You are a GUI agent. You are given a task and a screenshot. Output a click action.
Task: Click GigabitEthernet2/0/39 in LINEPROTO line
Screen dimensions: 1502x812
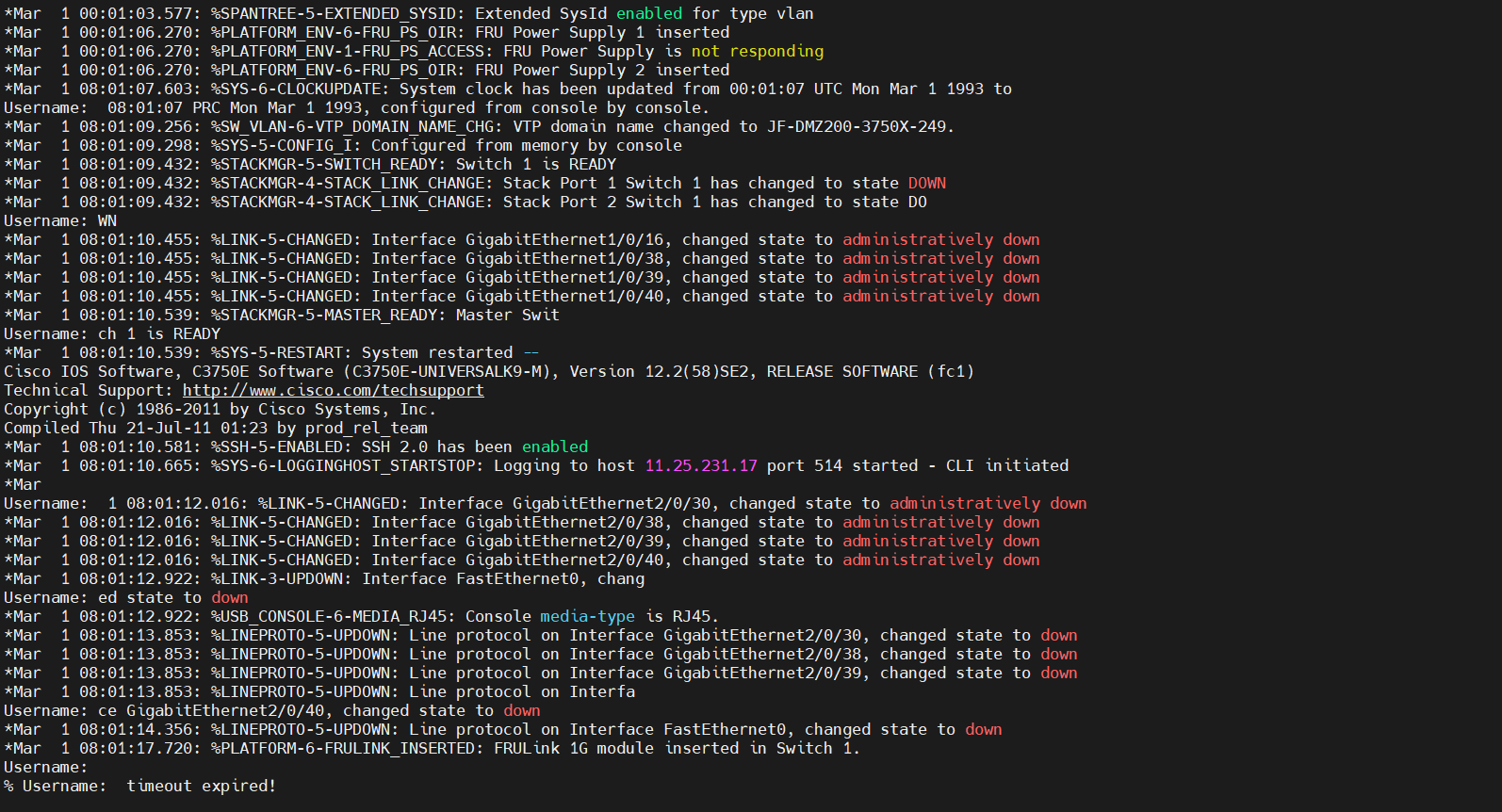pos(761,673)
